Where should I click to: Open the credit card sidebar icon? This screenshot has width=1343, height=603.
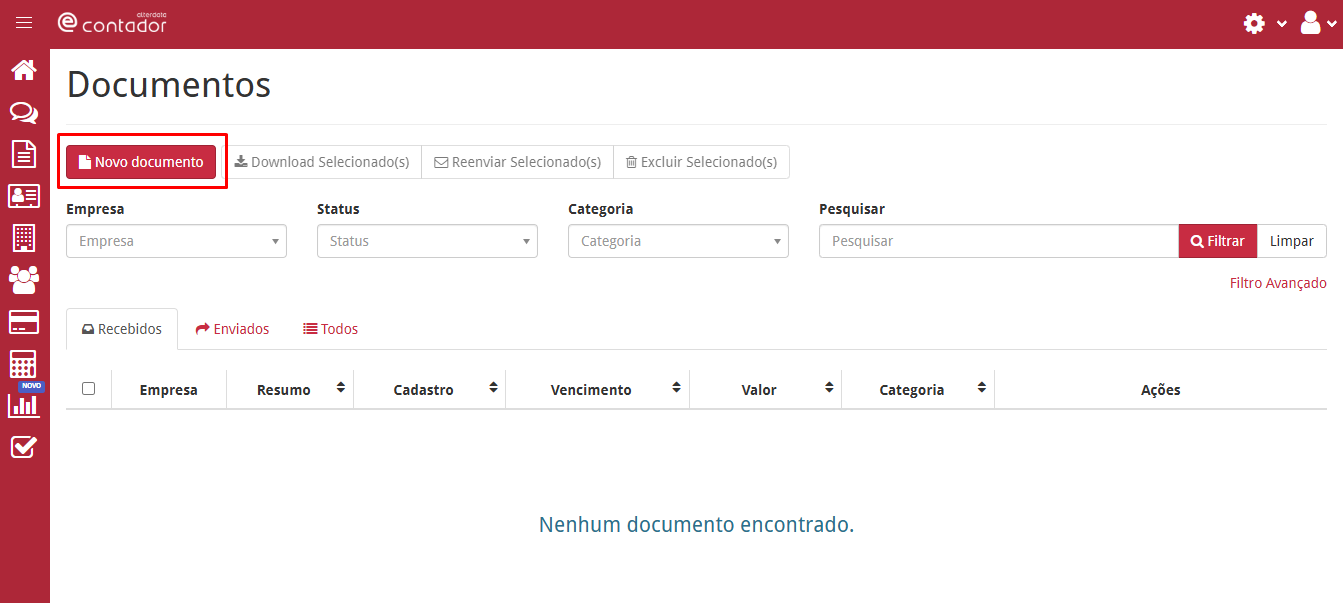click(24, 322)
